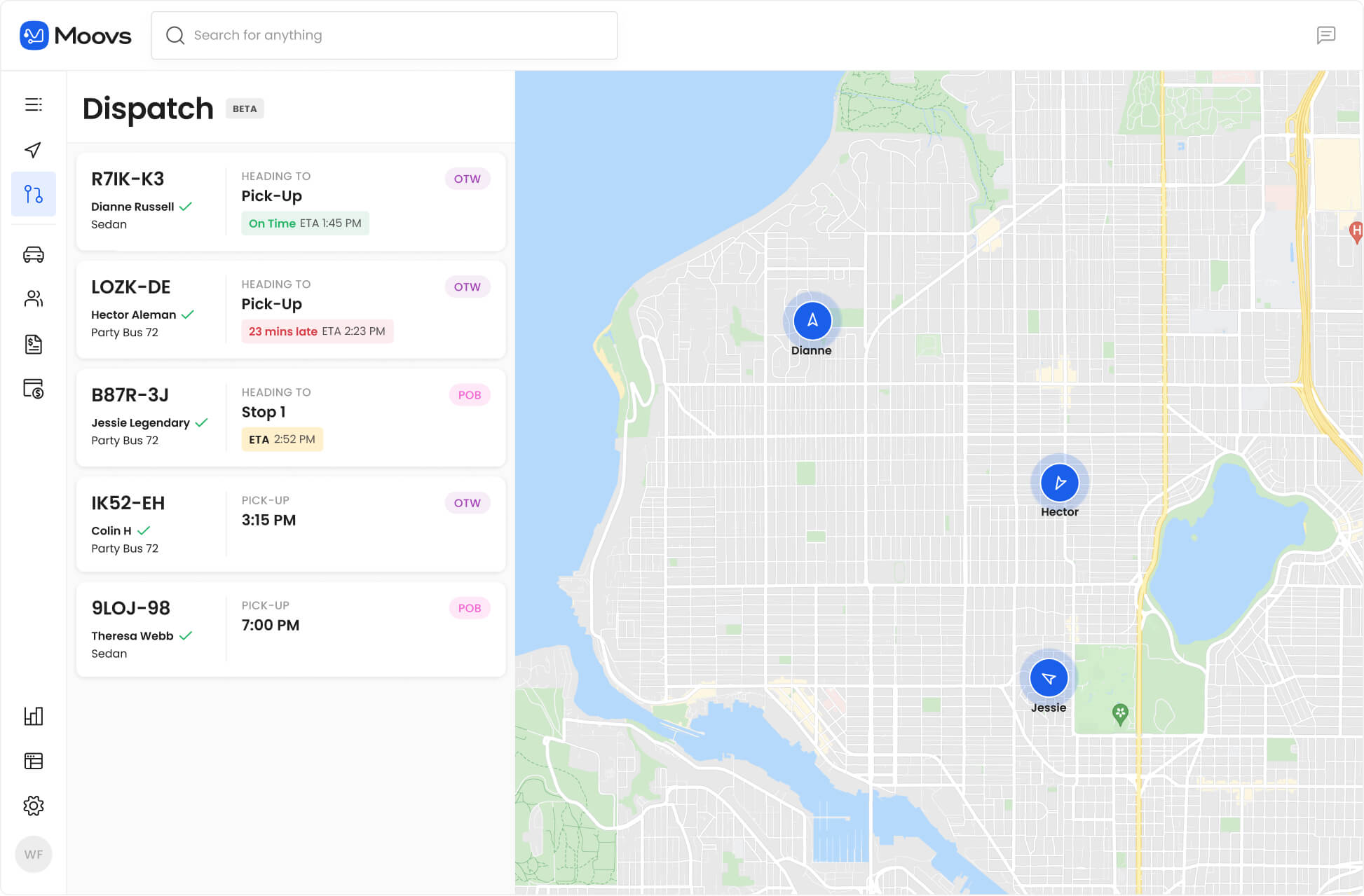Open the IK52-EH Colin H trip
Image resolution: width=1364 pixels, height=896 pixels.
click(290, 524)
